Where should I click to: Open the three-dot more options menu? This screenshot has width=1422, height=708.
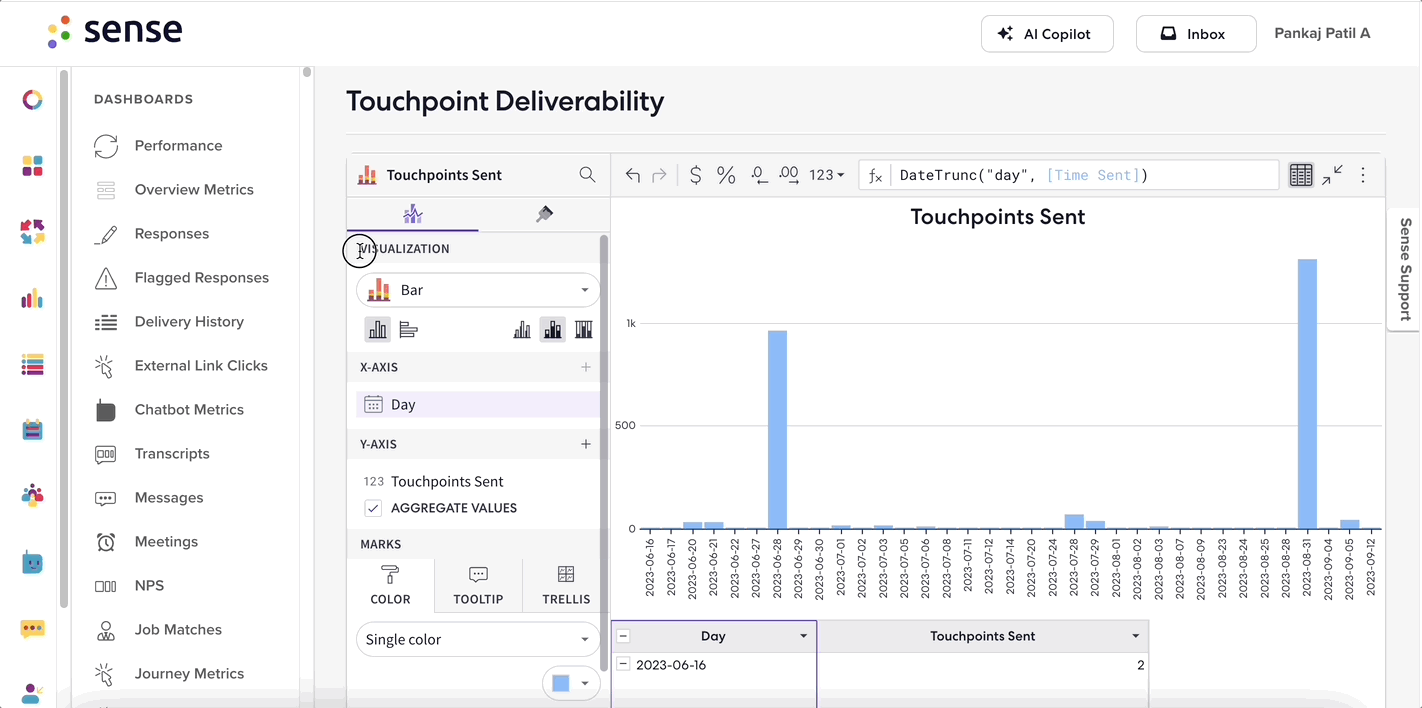(x=1362, y=175)
